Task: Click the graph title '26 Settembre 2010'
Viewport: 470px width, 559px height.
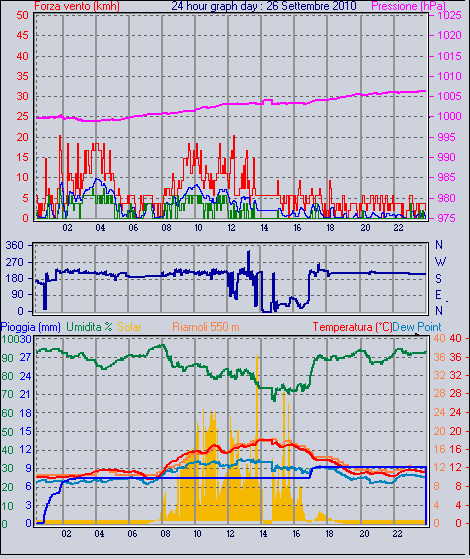Action: (311, 6)
